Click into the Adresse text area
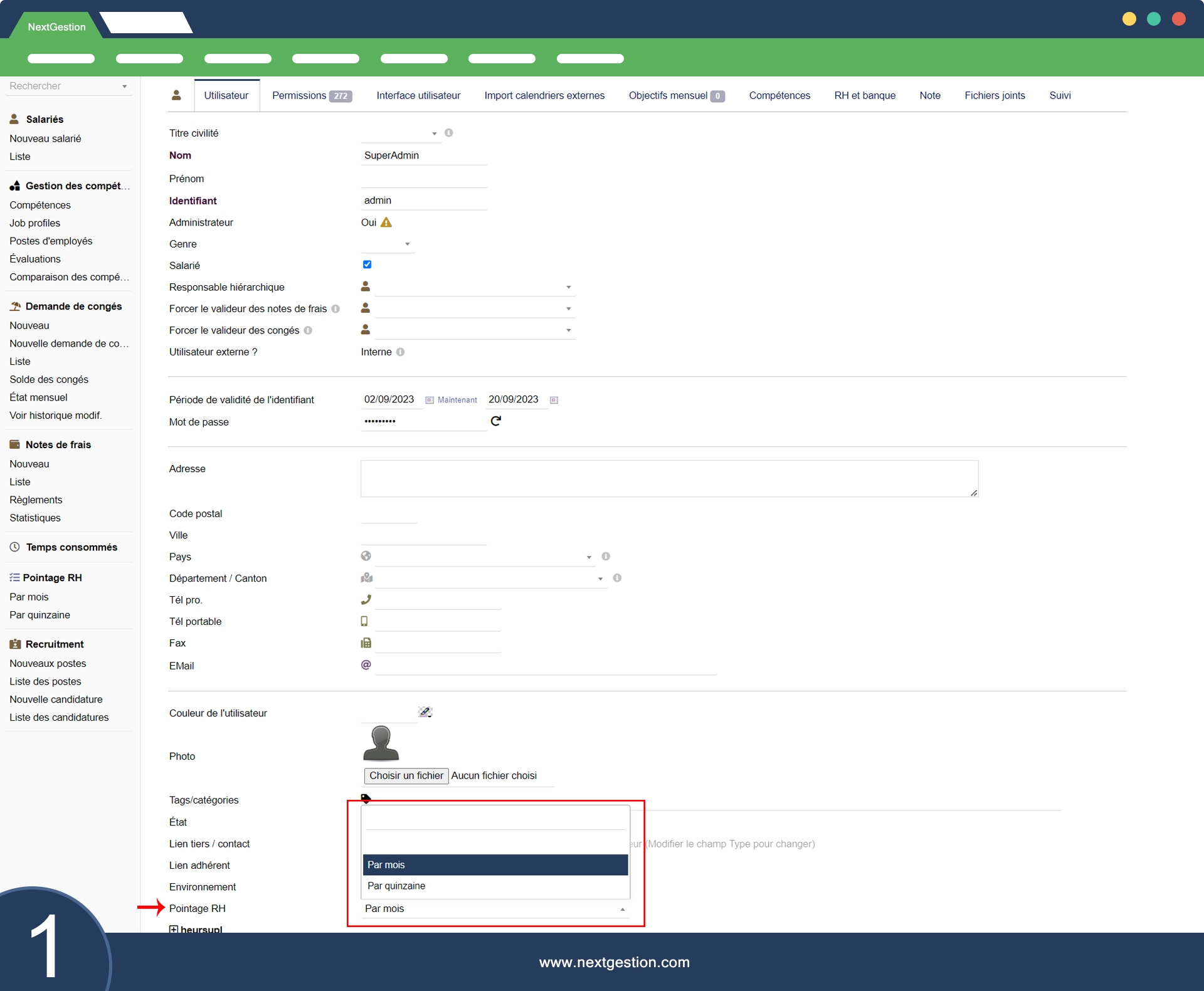1204x991 pixels. click(668, 479)
